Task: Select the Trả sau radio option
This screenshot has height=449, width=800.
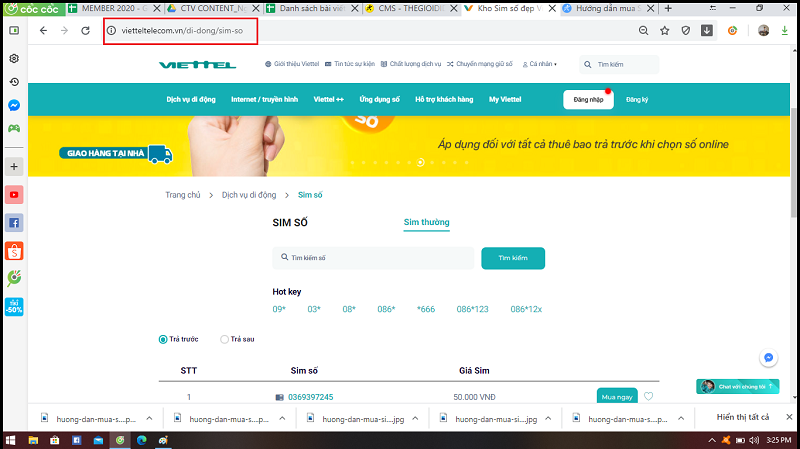Action: 224,339
